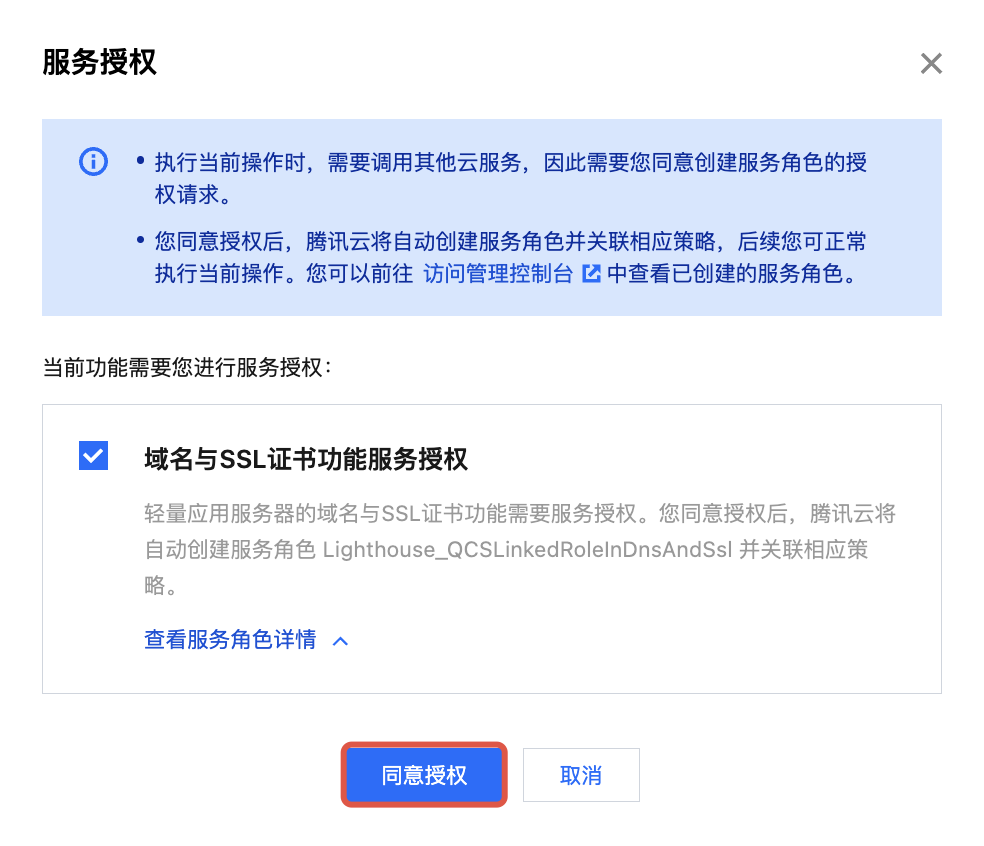Collapse role details using the up chevron
Image resolution: width=984 pixels, height=846 pixels.
click(x=340, y=641)
